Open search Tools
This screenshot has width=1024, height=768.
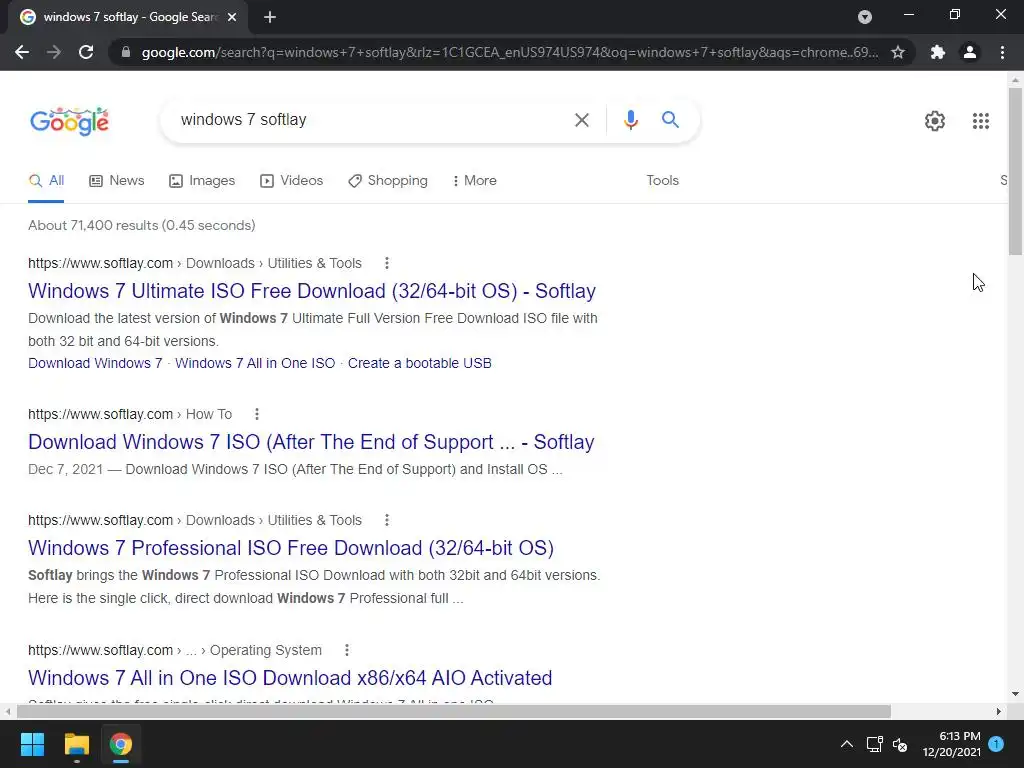pos(662,181)
